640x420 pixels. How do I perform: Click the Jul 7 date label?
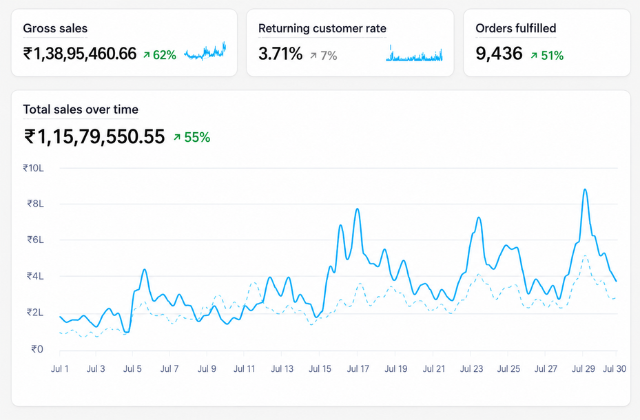click(169, 369)
